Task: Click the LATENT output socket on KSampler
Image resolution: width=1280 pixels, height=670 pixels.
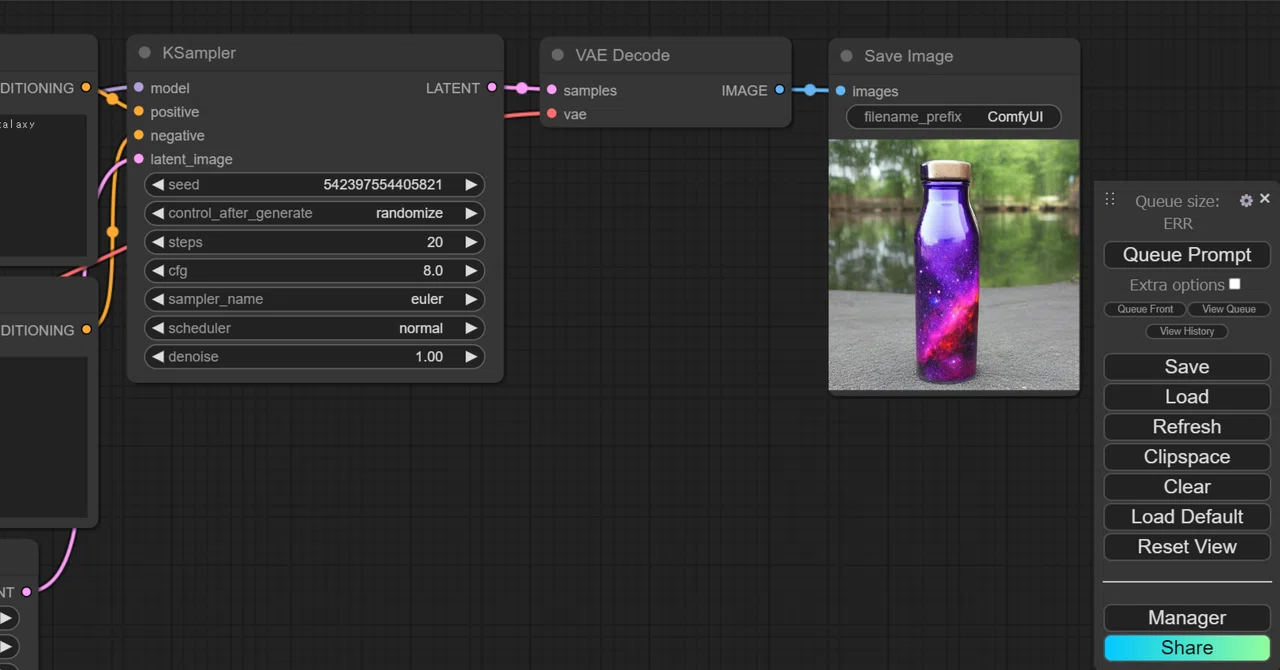Action: [492, 88]
